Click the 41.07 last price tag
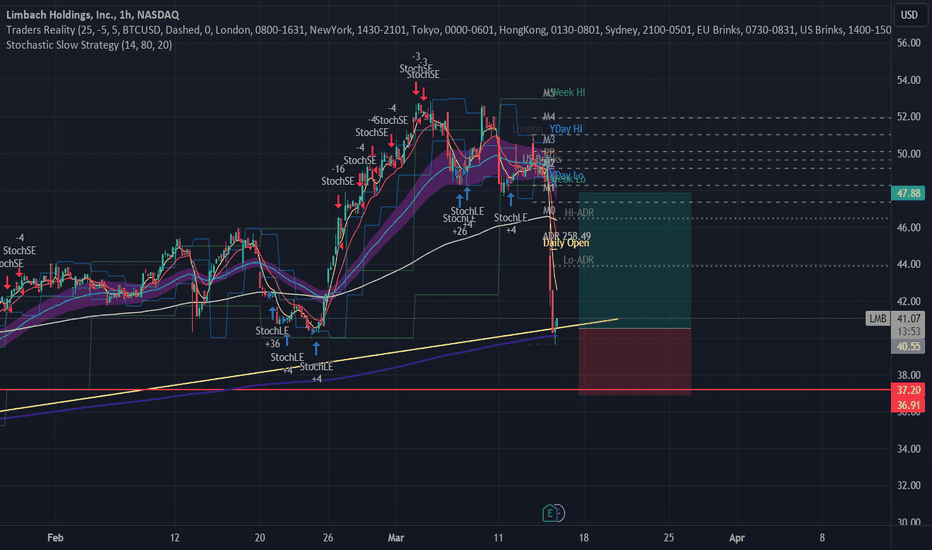 pos(908,319)
